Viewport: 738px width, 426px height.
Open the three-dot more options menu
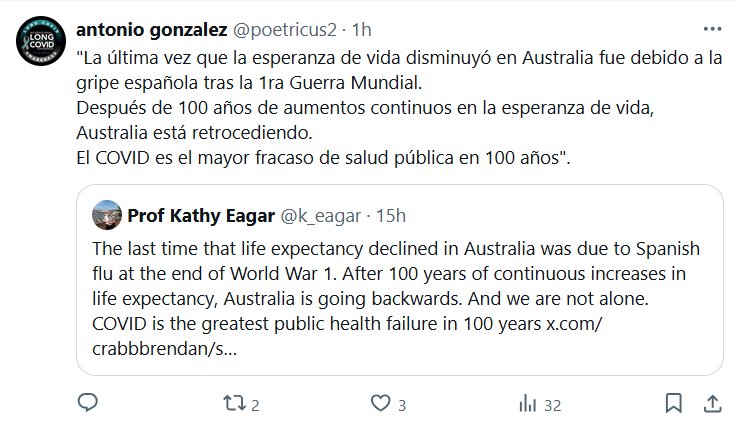709,29
